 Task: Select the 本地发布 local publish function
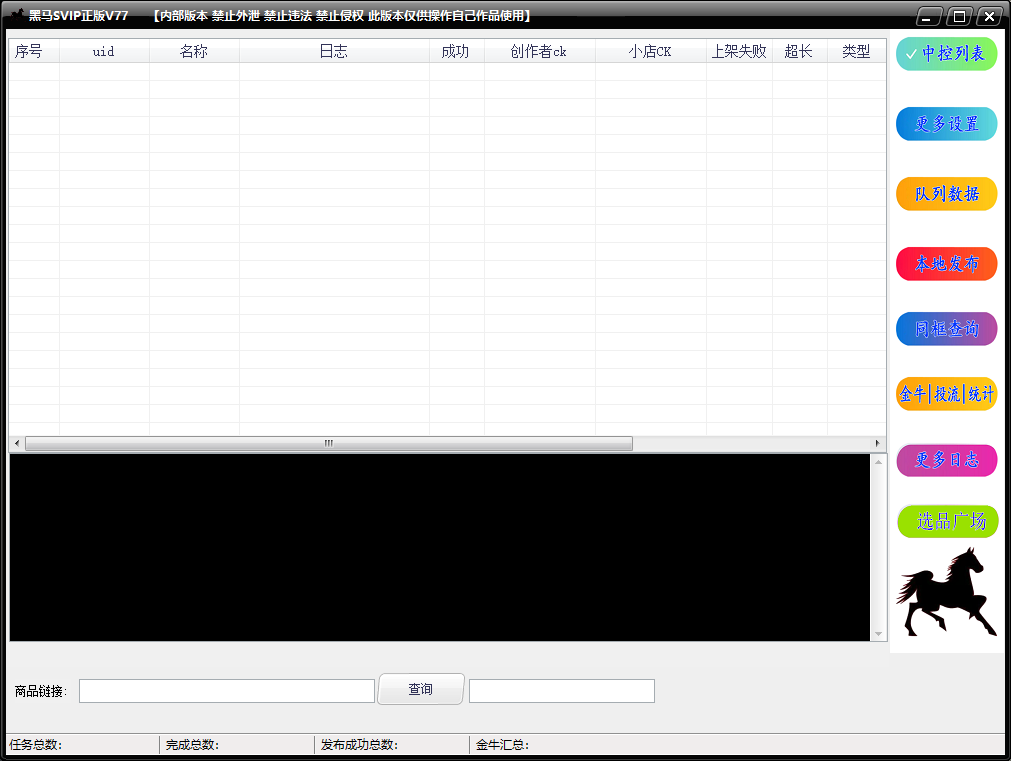(946, 263)
